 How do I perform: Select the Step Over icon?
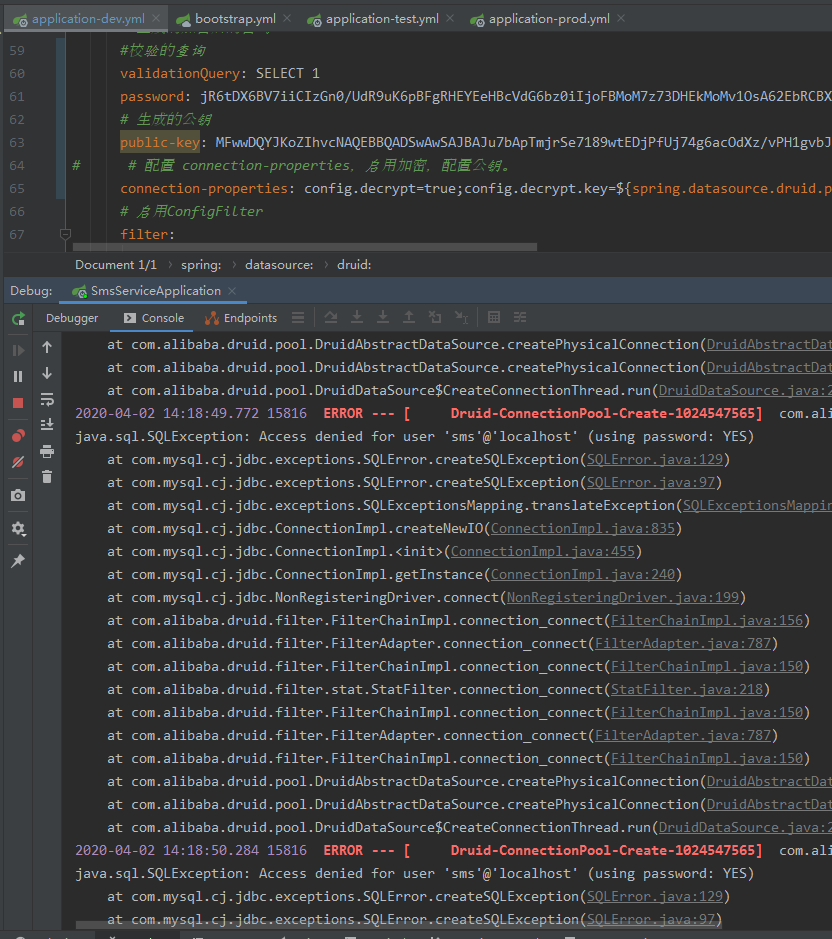332,317
